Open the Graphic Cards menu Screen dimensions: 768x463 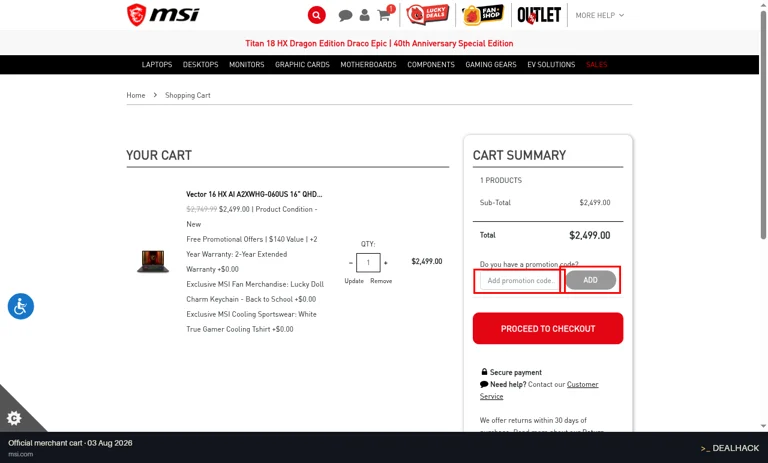click(x=302, y=65)
